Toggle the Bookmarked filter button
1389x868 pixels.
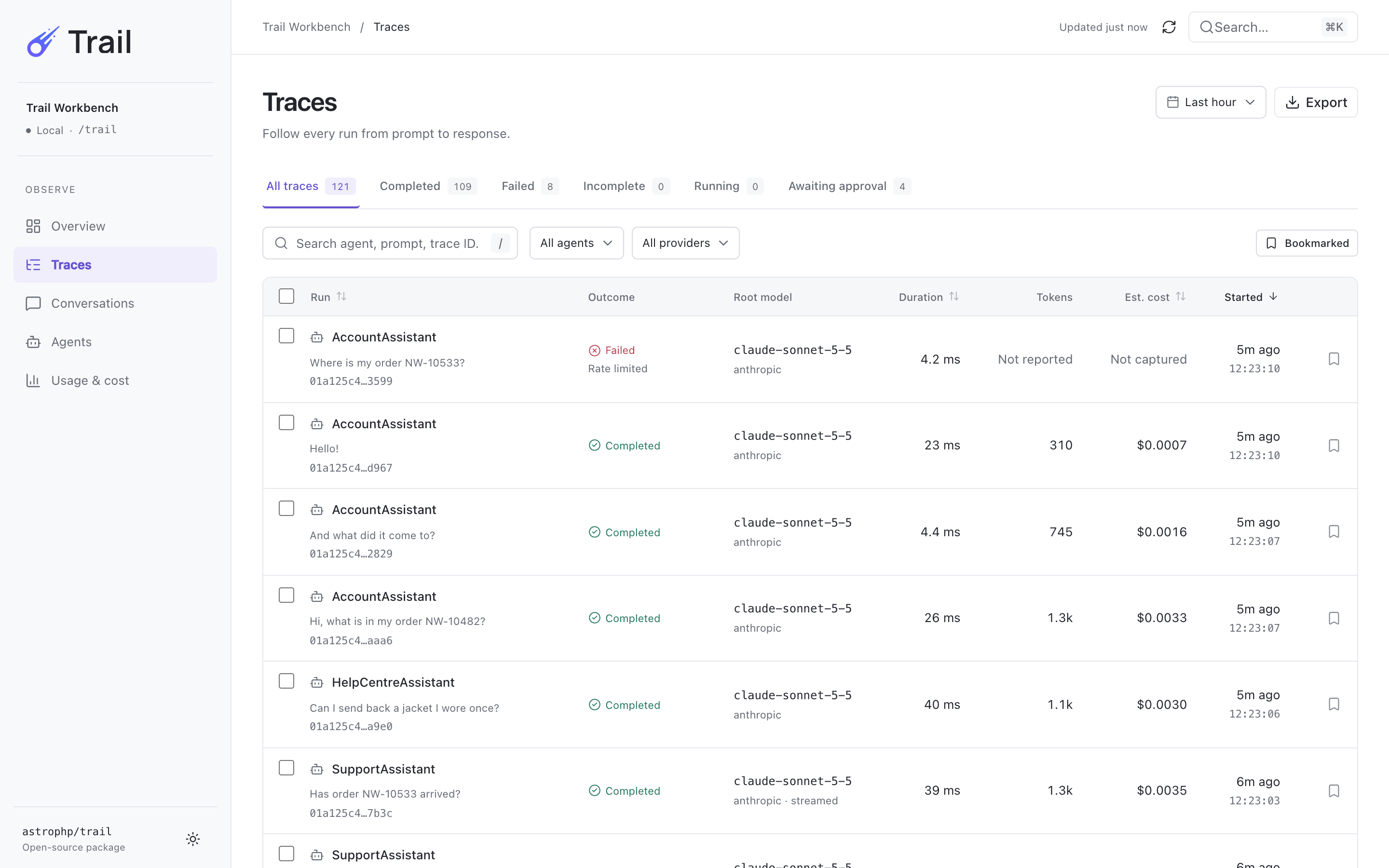[x=1307, y=244]
